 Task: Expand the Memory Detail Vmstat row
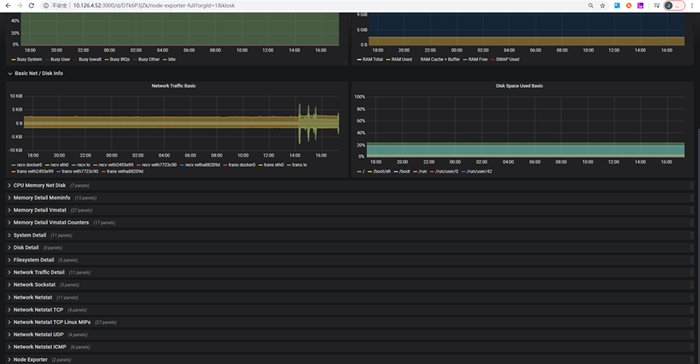pyautogui.click(x=349, y=210)
